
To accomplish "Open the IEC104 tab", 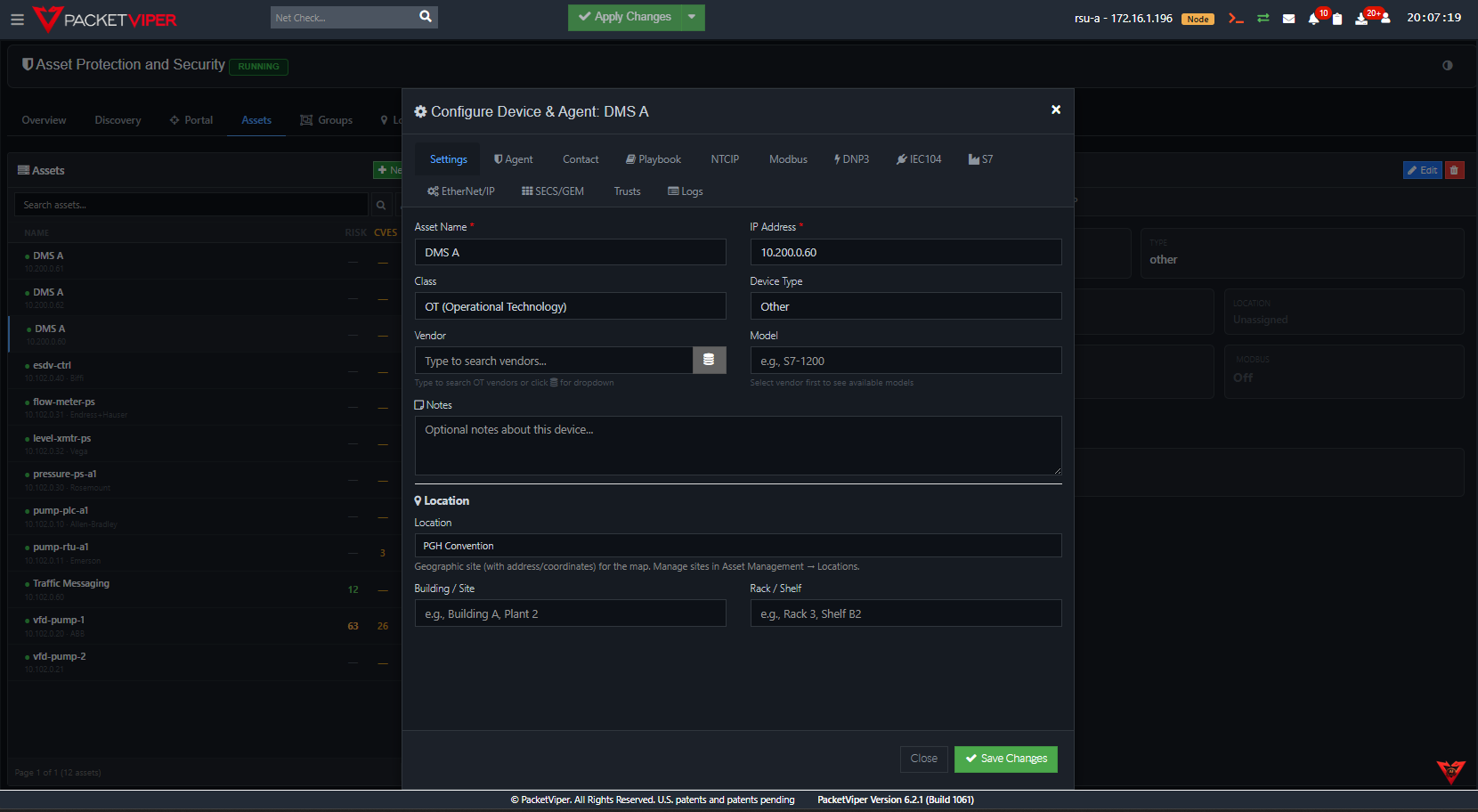I will pyautogui.click(x=919, y=159).
